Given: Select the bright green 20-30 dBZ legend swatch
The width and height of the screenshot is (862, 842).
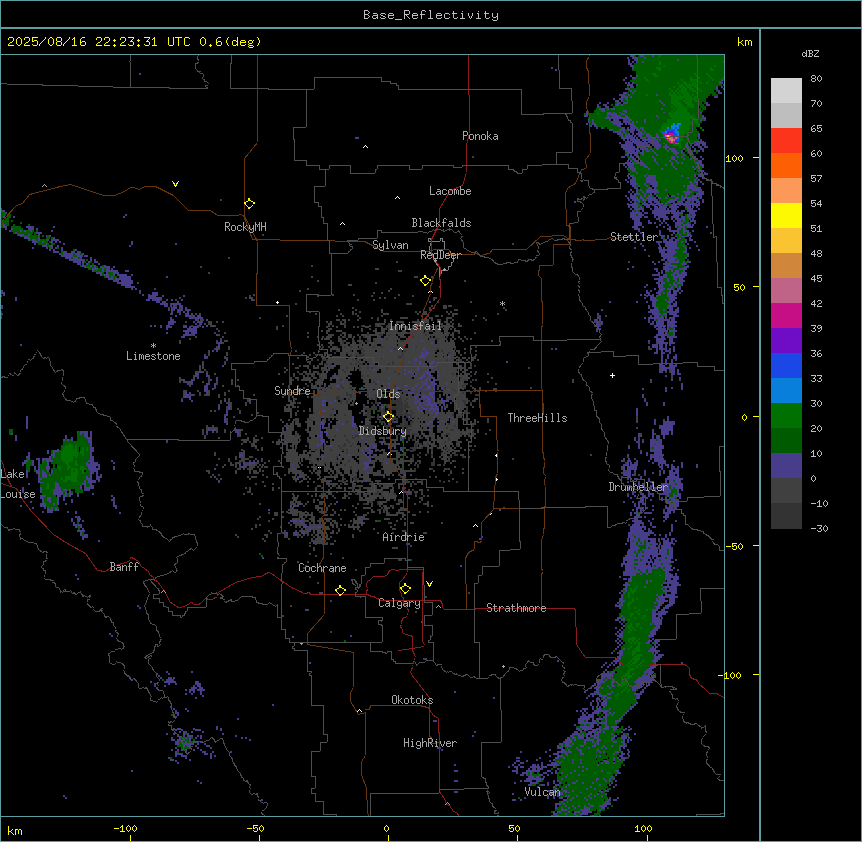Looking at the screenshot, I should click(786, 416).
